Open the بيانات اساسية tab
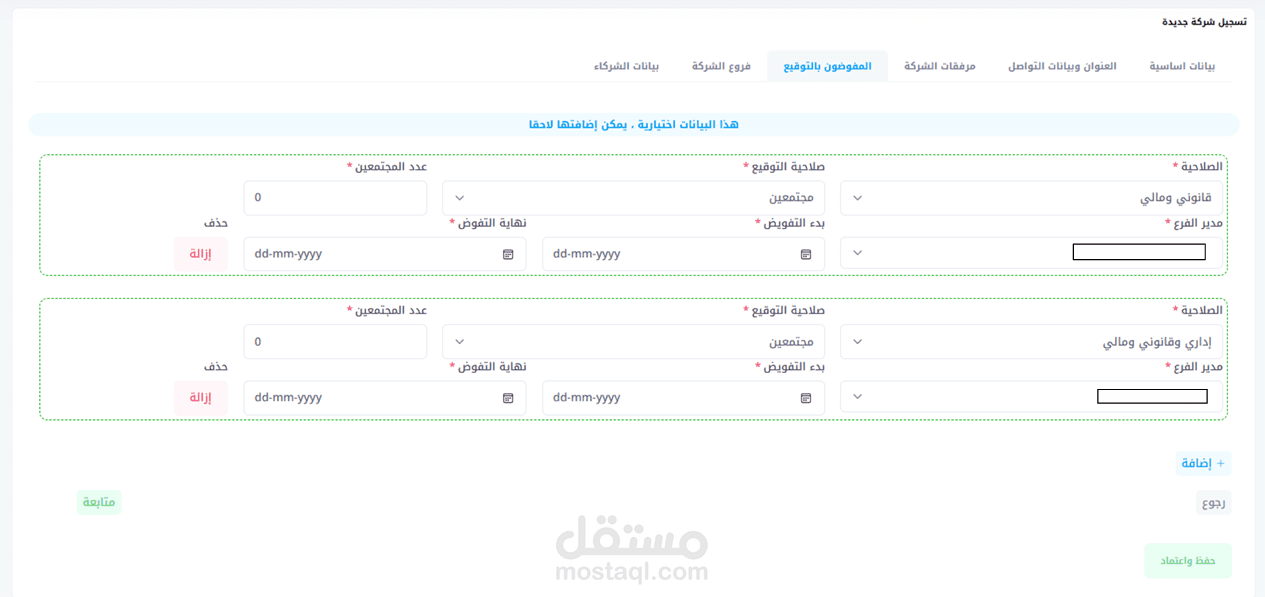Viewport: 1265px width, 597px height. [1182, 66]
